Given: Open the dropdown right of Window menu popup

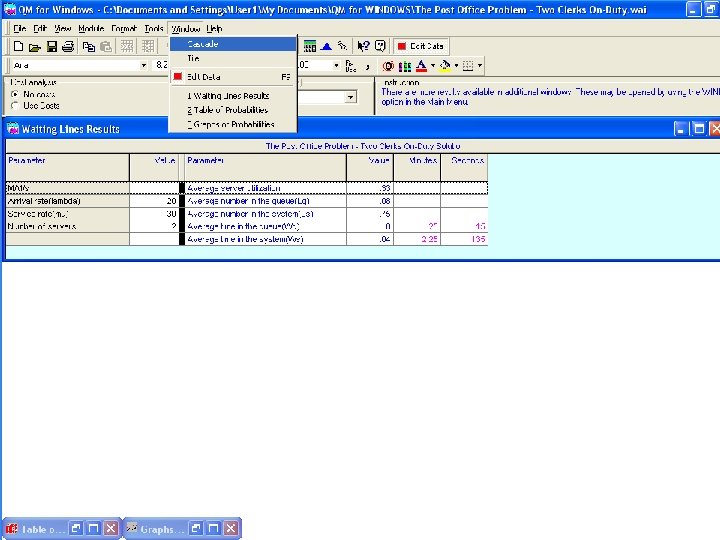Looking at the screenshot, I should pos(336,66).
